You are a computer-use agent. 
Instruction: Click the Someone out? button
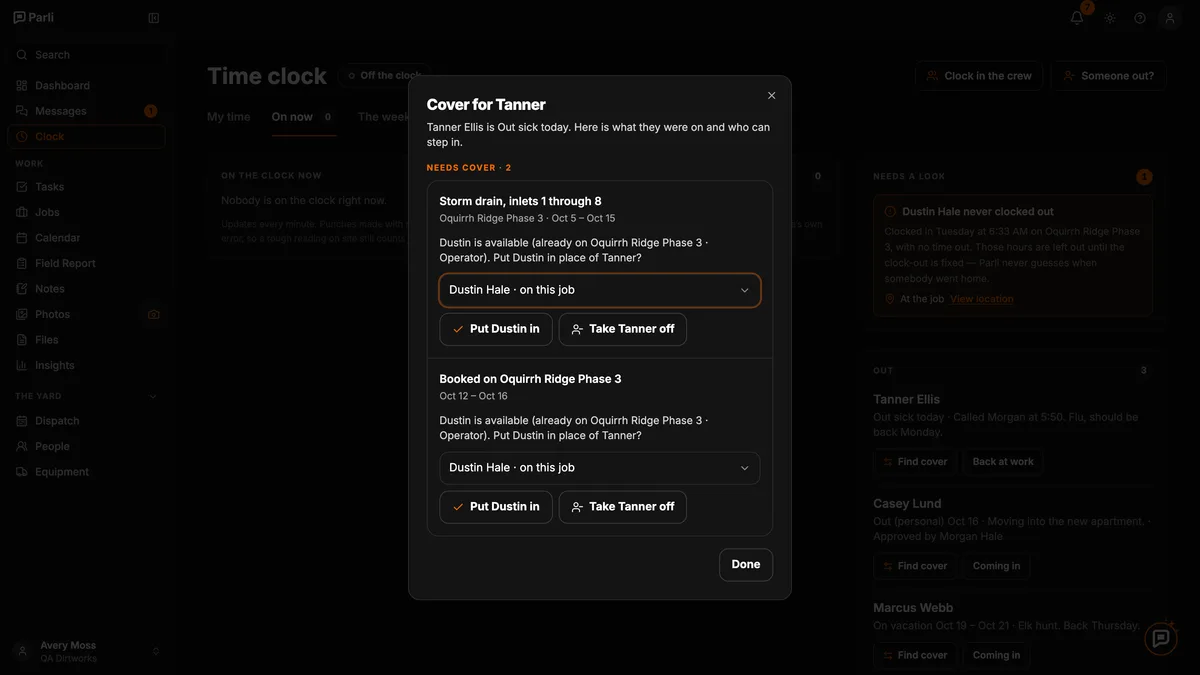click(1108, 76)
